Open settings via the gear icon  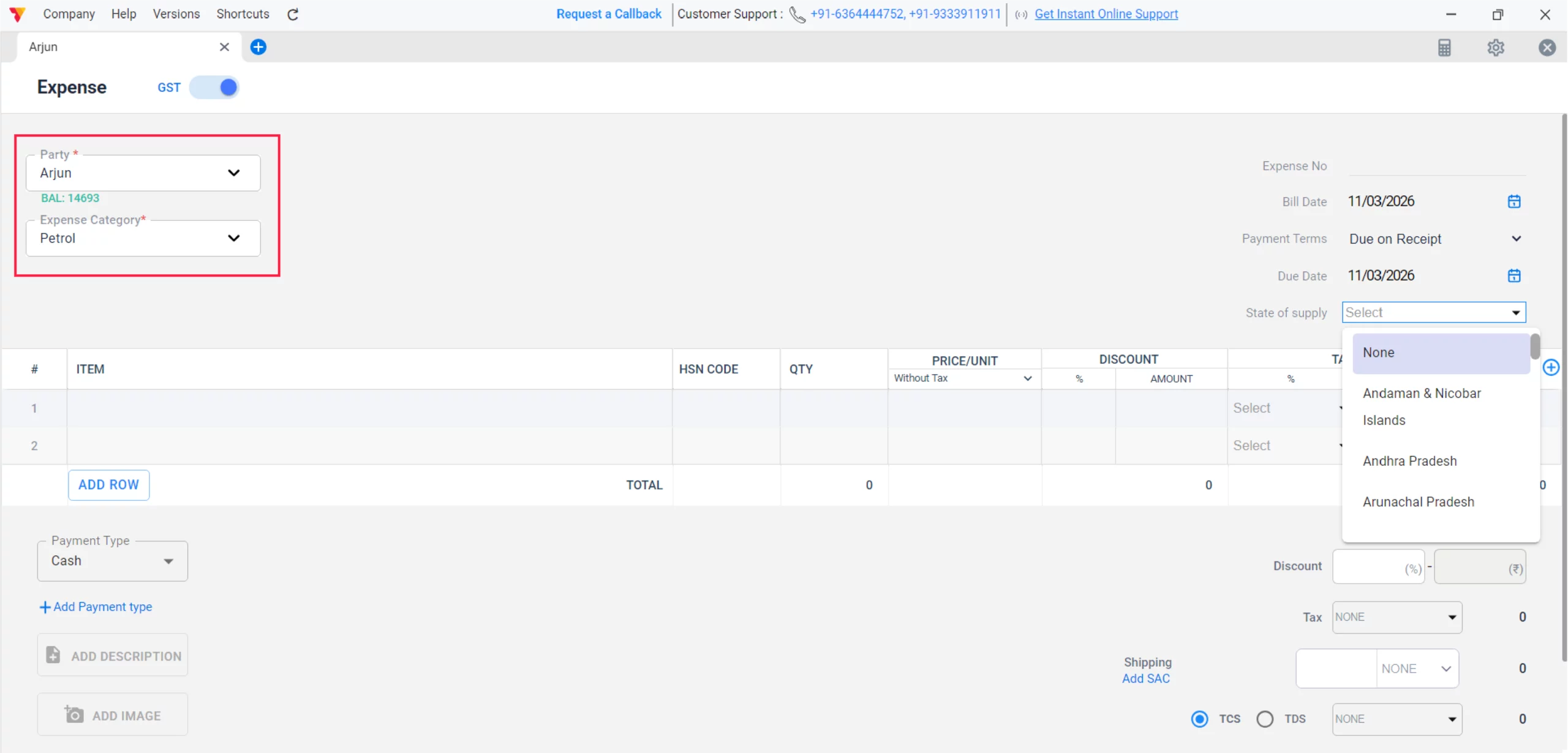pyautogui.click(x=1496, y=48)
